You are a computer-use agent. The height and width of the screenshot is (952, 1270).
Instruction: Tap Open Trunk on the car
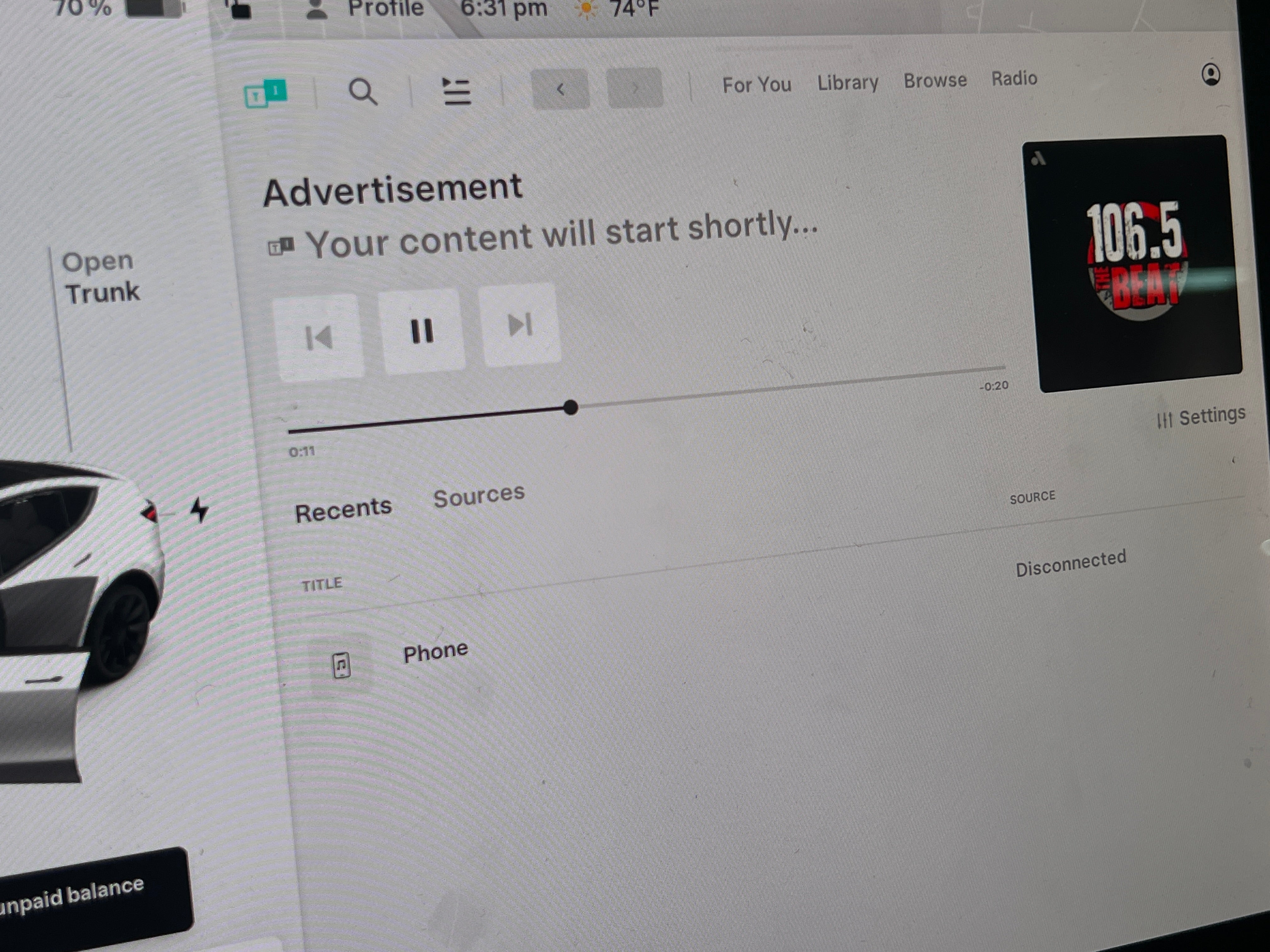101,277
